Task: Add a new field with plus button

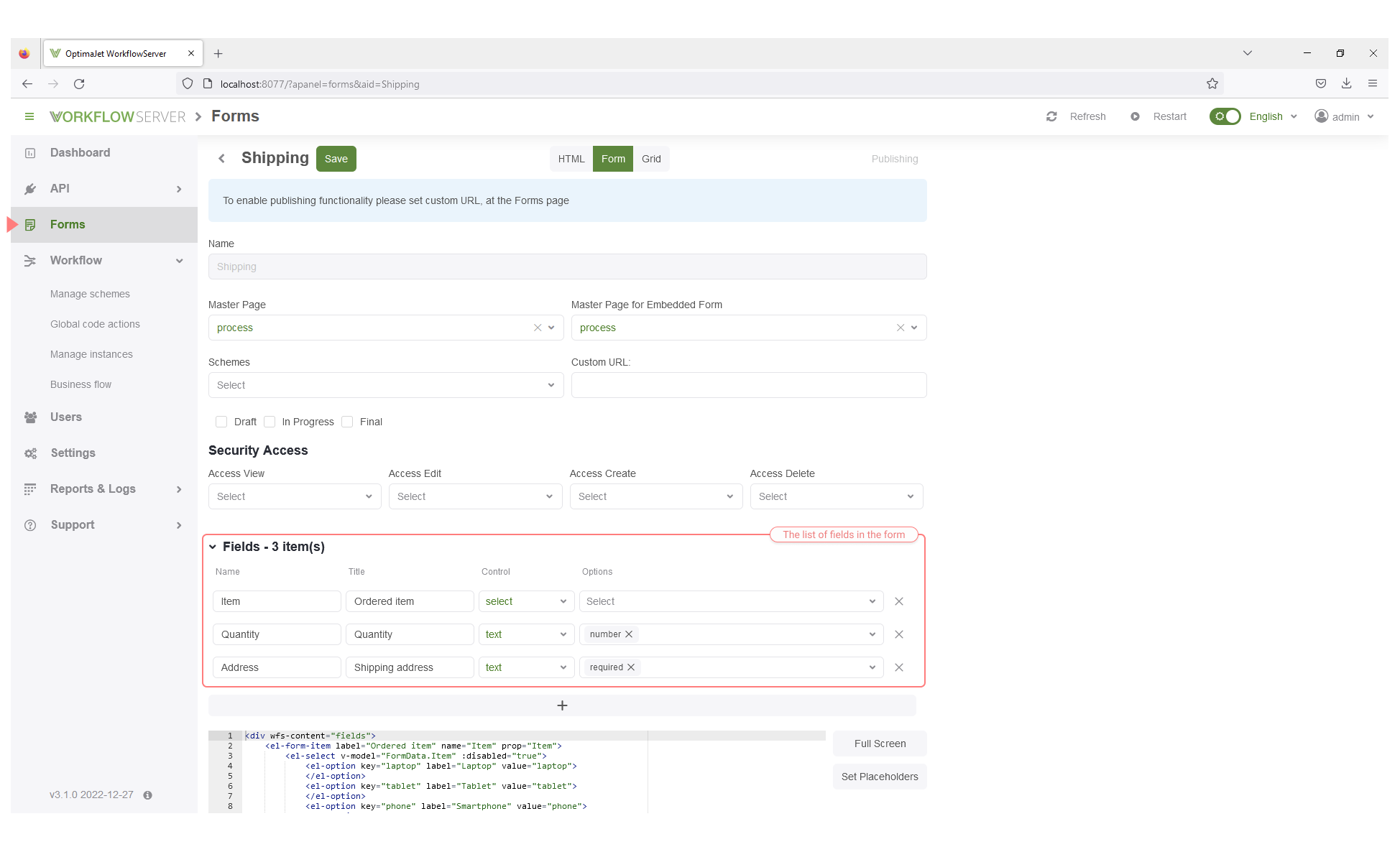Action: [562, 705]
